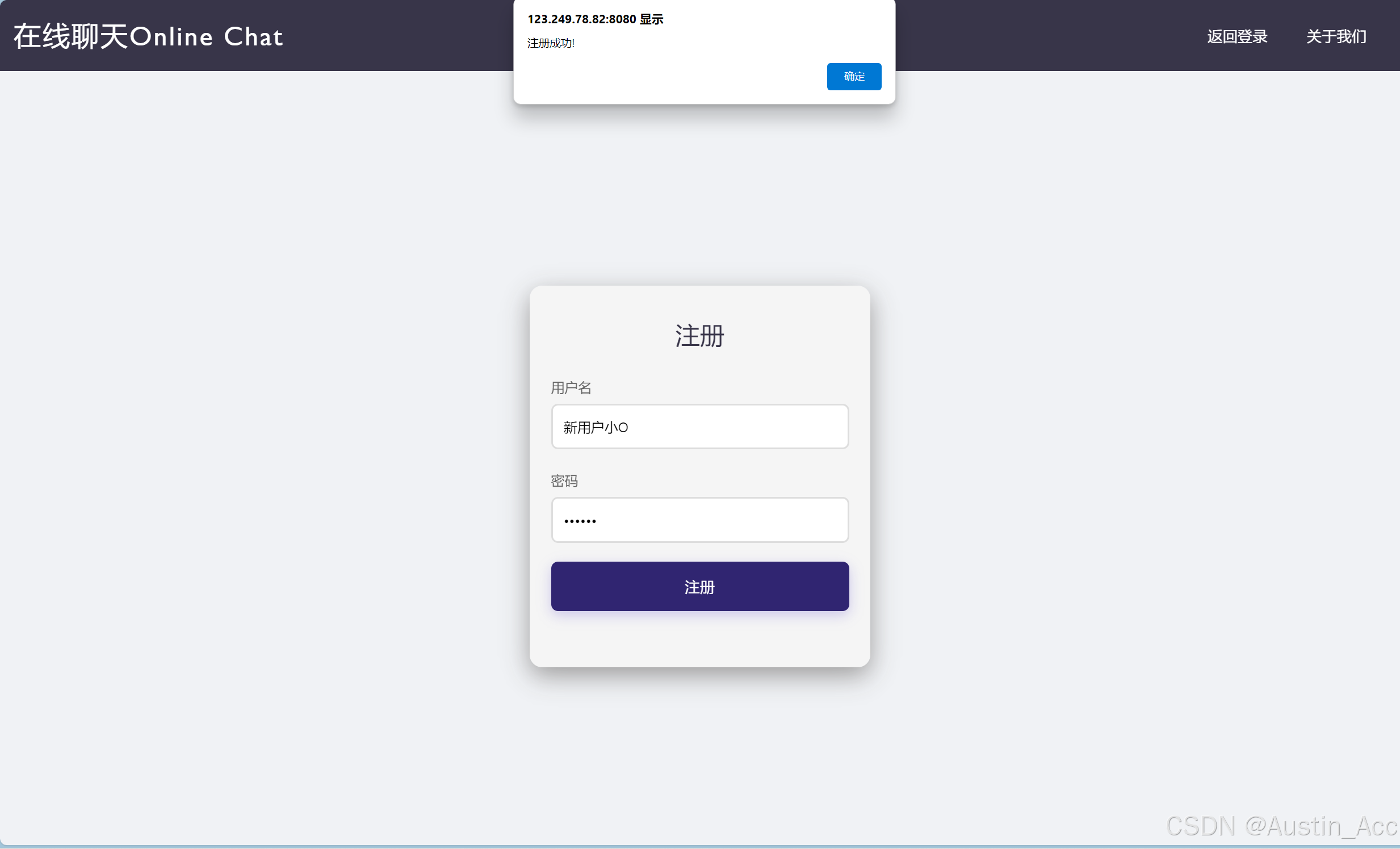Focus the 密码 password field
This screenshot has width=1400, height=849.
(699, 520)
